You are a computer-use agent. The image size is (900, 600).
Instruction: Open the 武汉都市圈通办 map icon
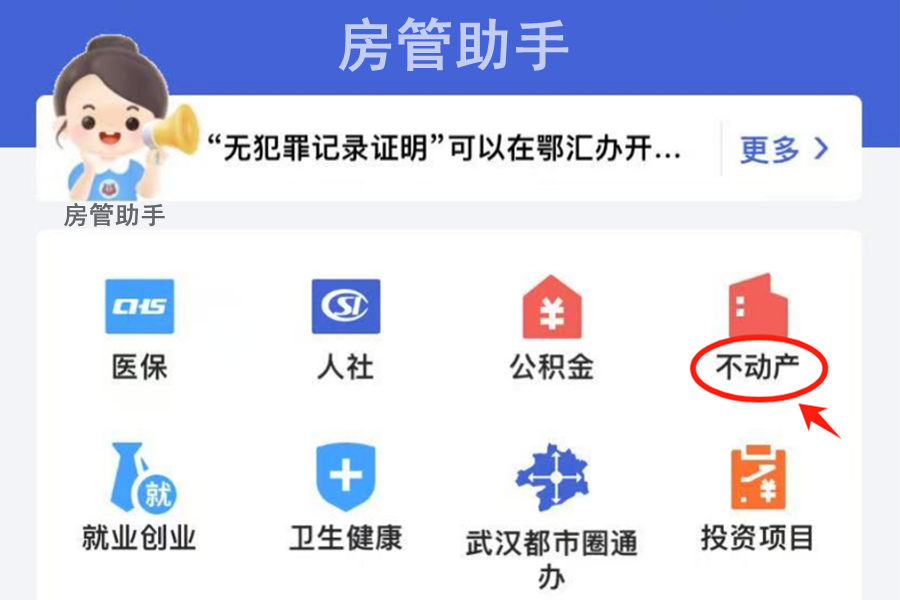pyautogui.click(x=552, y=477)
